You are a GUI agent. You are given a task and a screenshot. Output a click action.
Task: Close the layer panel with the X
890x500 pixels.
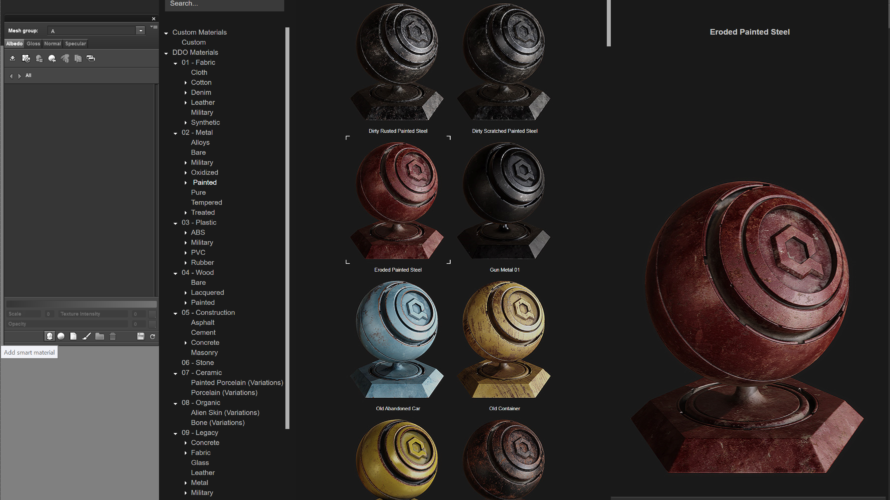pyautogui.click(x=153, y=19)
